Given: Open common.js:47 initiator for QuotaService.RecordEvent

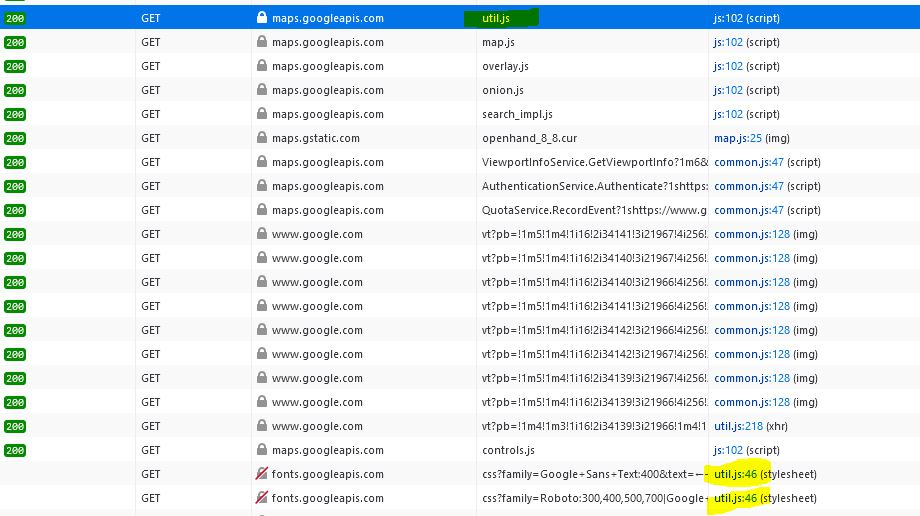Looking at the screenshot, I should [748, 210].
